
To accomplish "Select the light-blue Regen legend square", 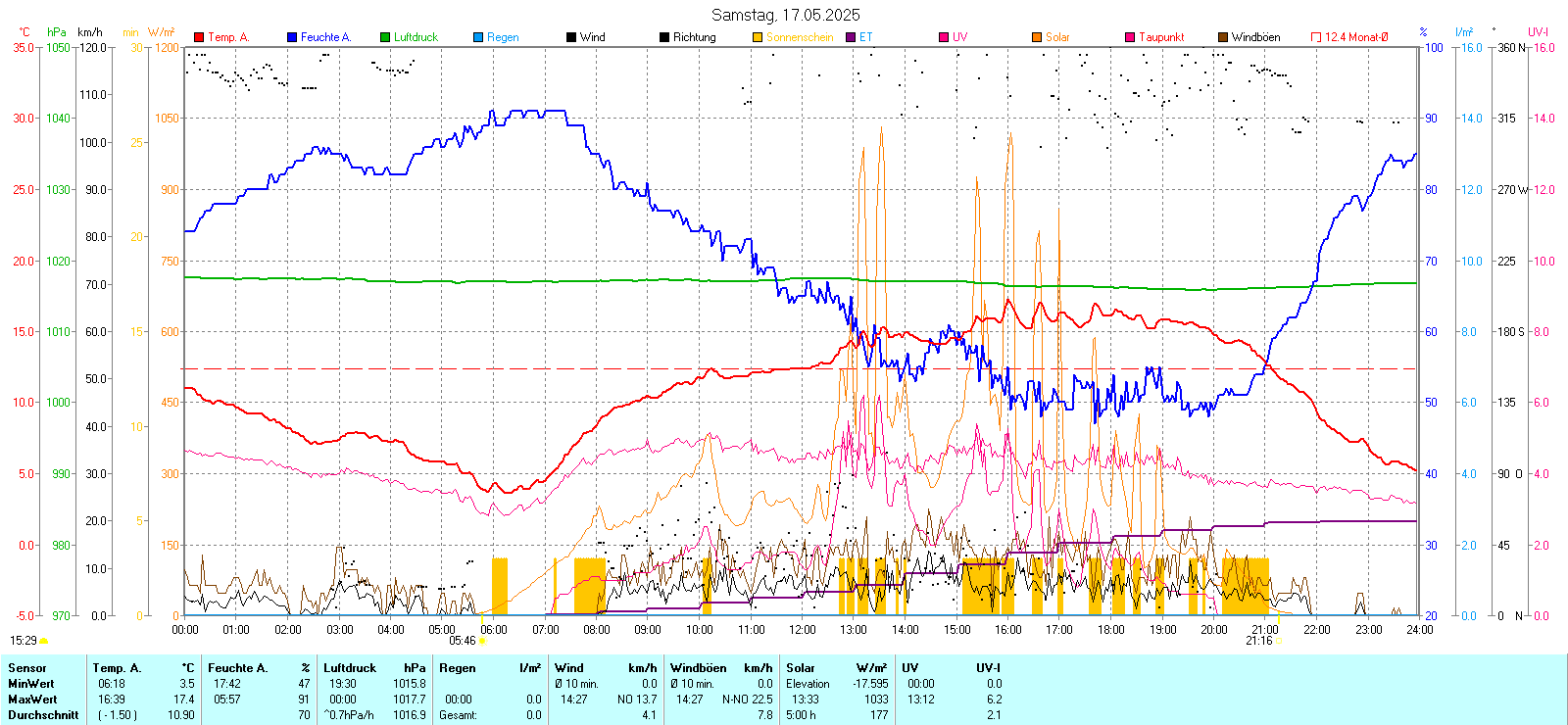I will coord(478,37).
